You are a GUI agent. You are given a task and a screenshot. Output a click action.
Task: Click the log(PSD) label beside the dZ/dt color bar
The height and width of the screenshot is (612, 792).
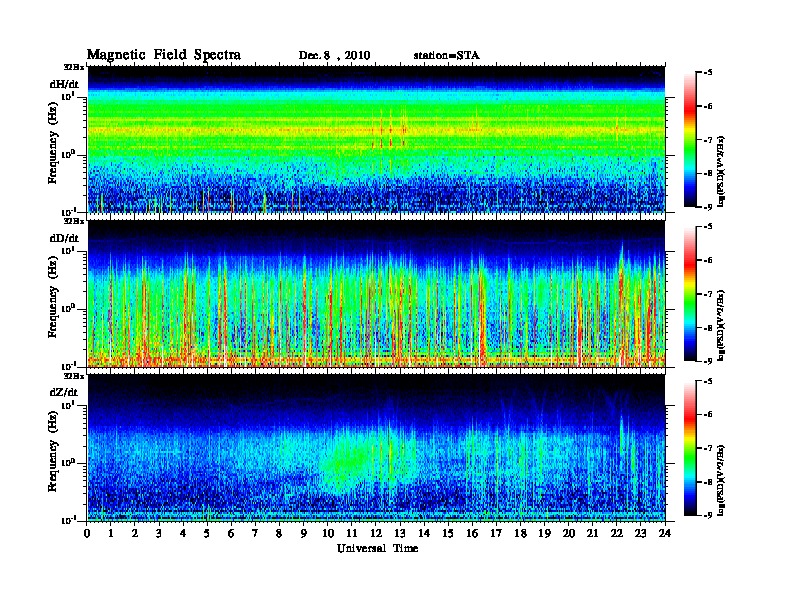[x=722, y=480]
